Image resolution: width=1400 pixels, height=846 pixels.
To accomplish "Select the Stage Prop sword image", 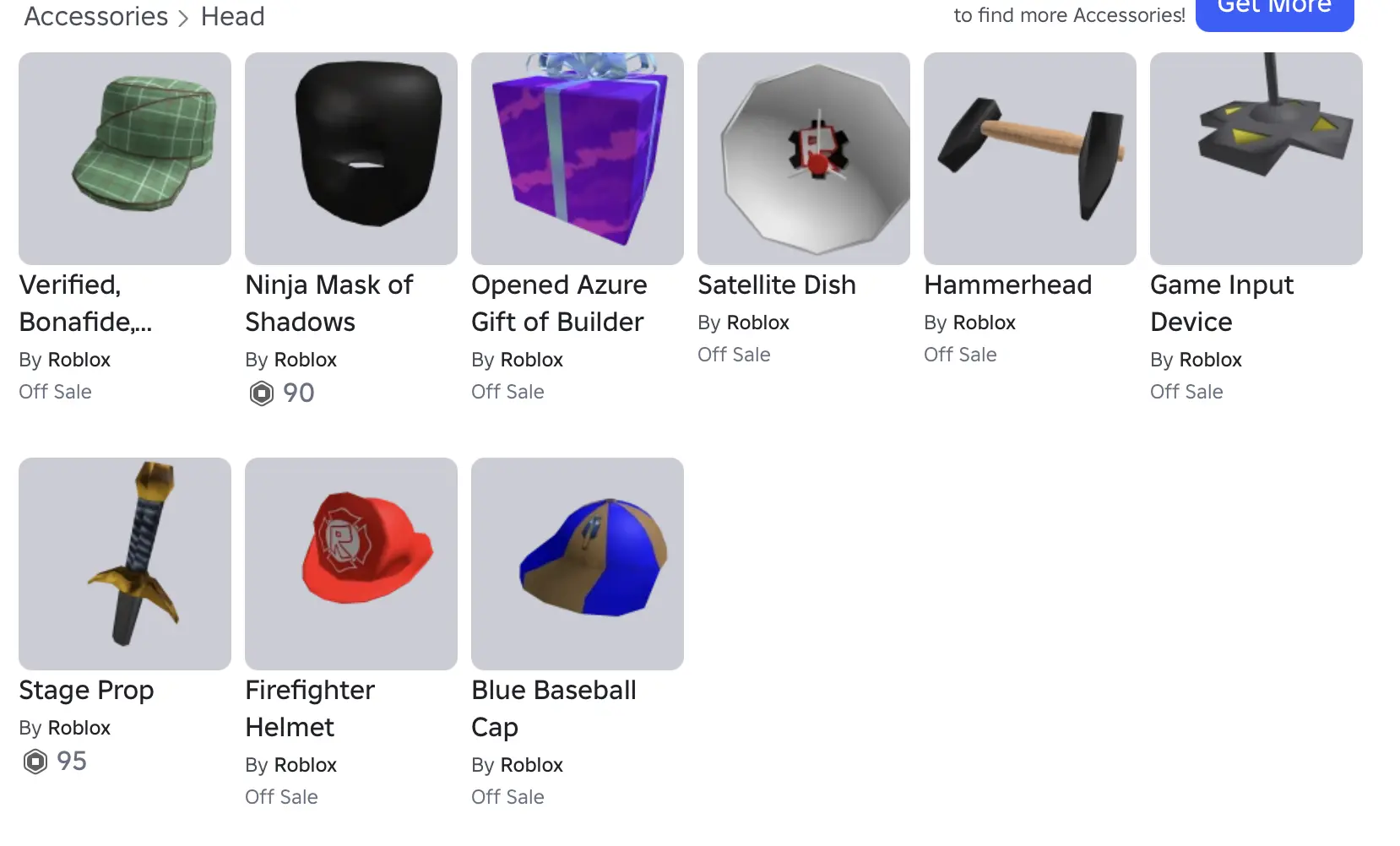I will (x=125, y=564).
